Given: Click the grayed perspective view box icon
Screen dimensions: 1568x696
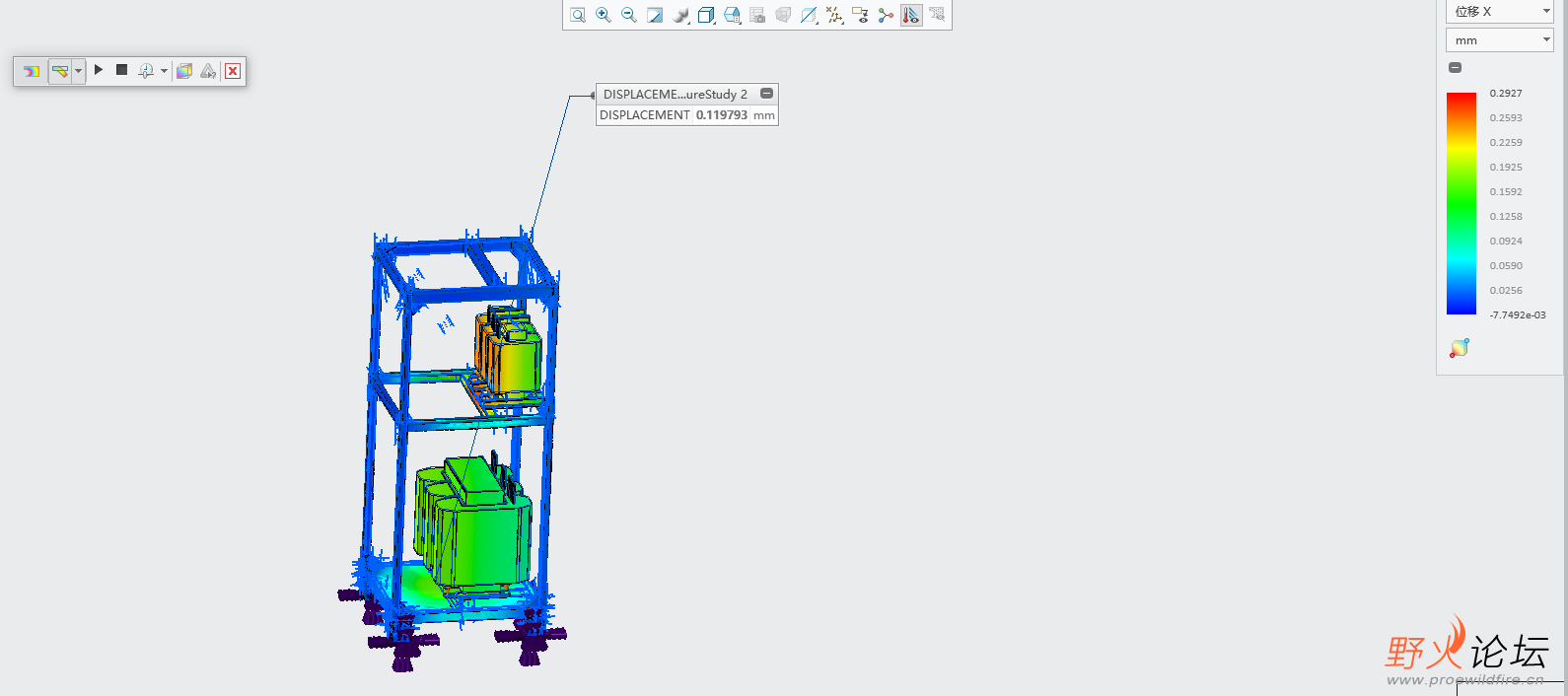Looking at the screenshot, I should pos(783,15).
